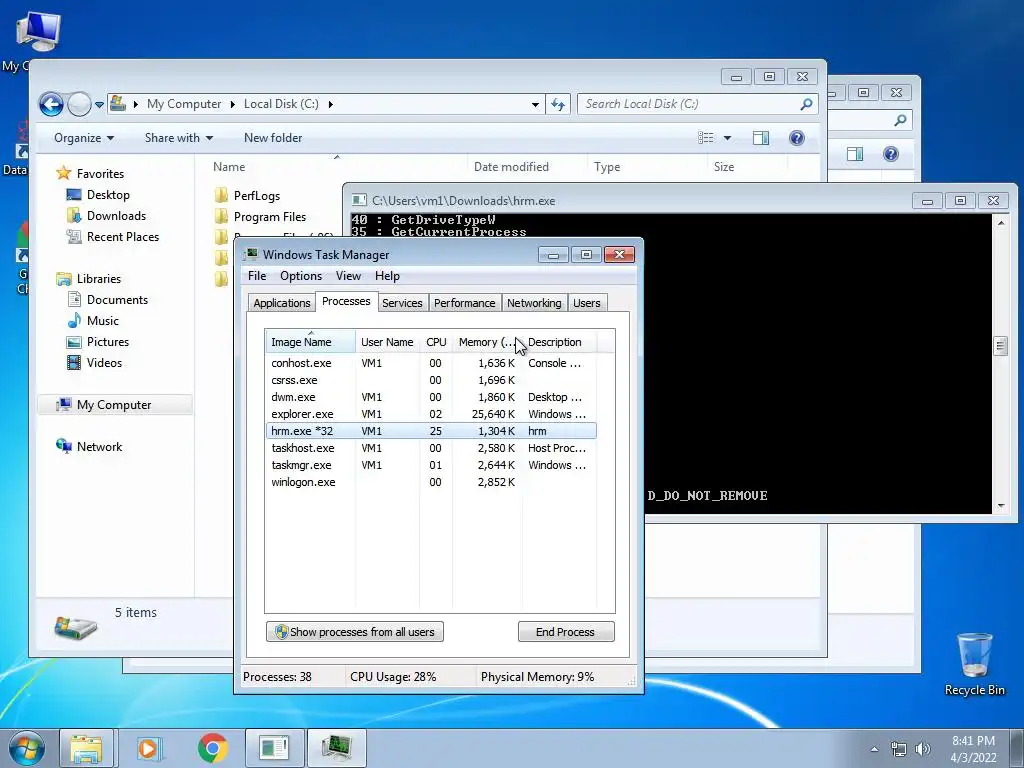Image resolution: width=1024 pixels, height=768 pixels.
Task: Click the Change your view icon
Action: [706, 138]
